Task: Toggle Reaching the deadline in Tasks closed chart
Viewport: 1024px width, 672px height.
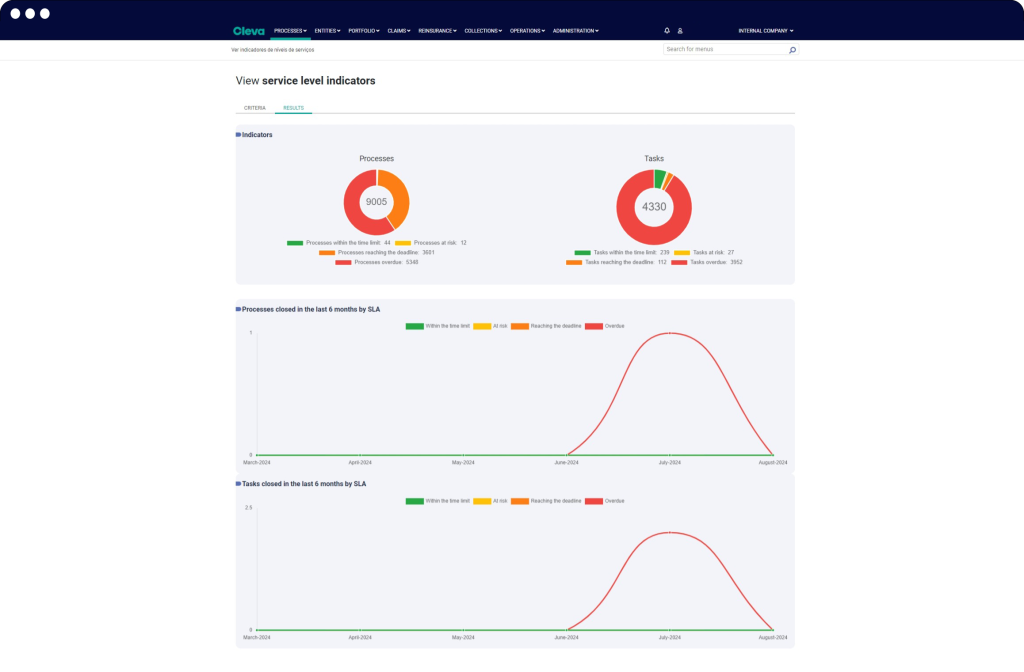Action: [x=546, y=501]
